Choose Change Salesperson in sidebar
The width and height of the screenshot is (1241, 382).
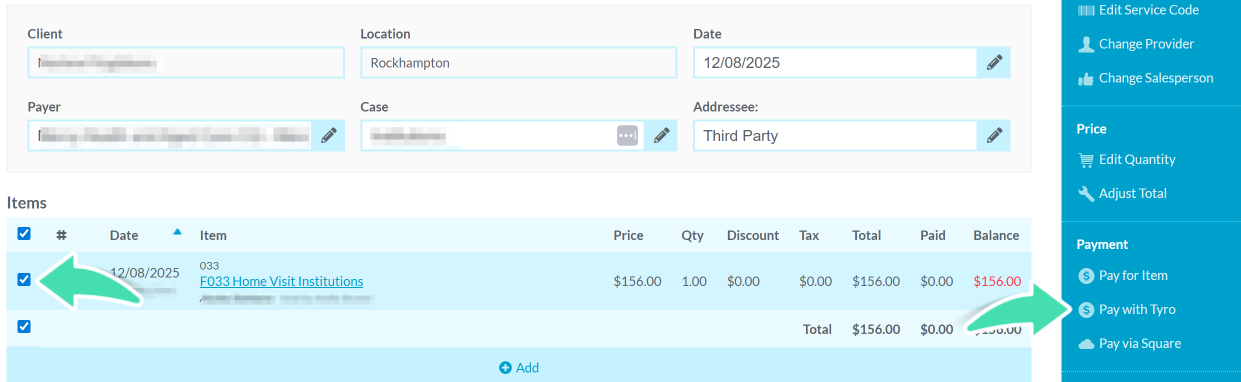(1156, 78)
